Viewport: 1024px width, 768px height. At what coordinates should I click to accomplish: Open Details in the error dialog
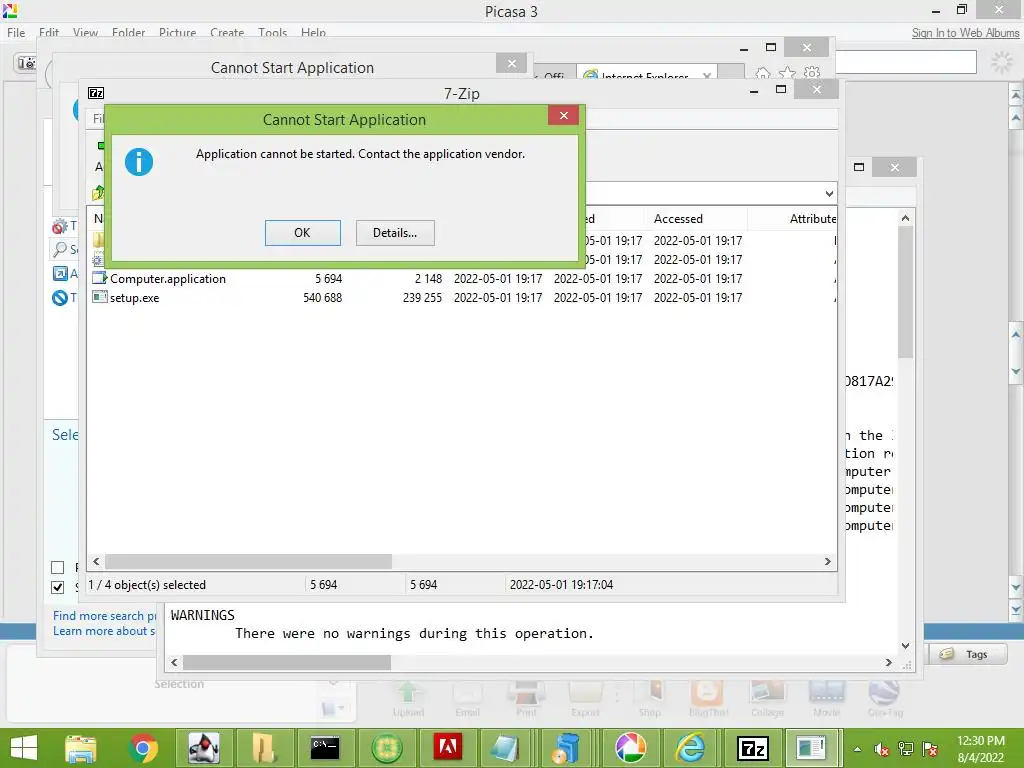[x=394, y=232]
